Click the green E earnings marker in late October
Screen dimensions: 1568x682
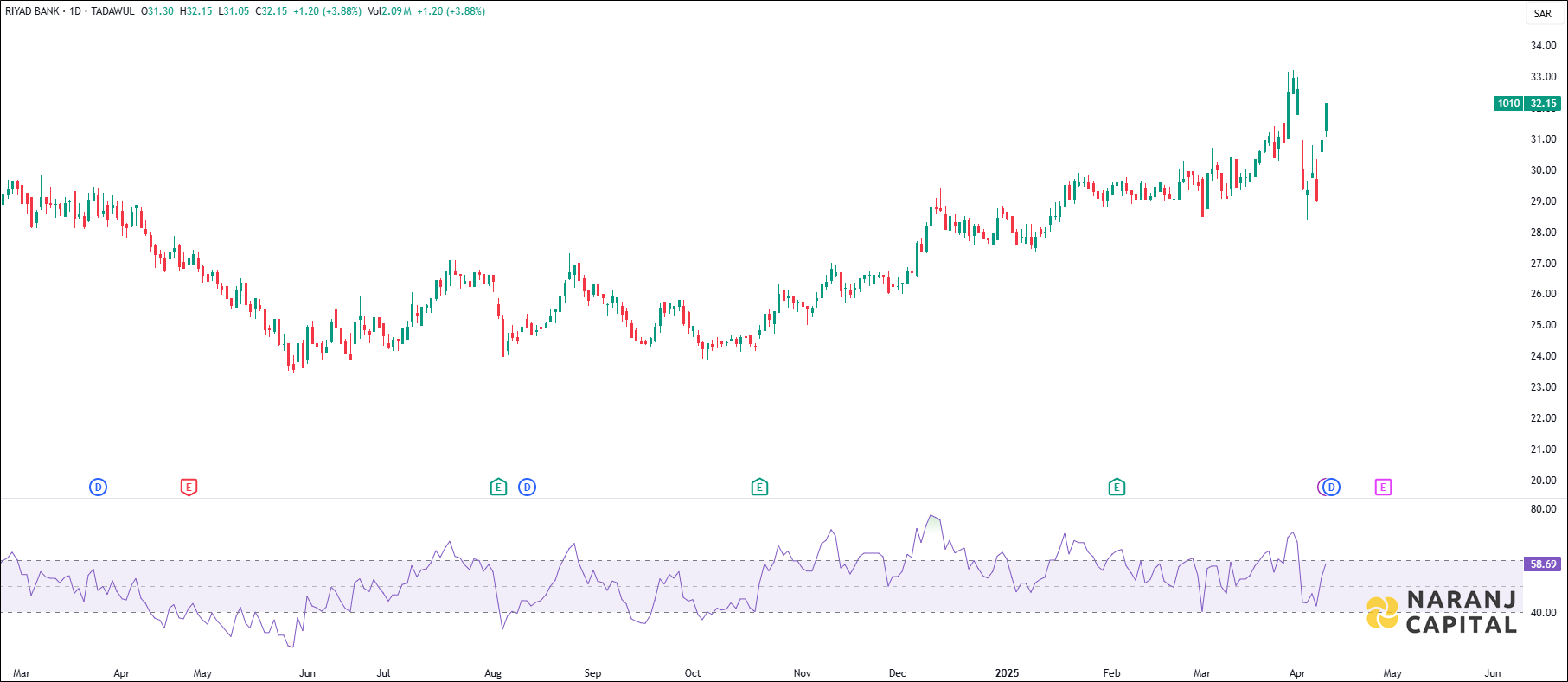tap(759, 488)
